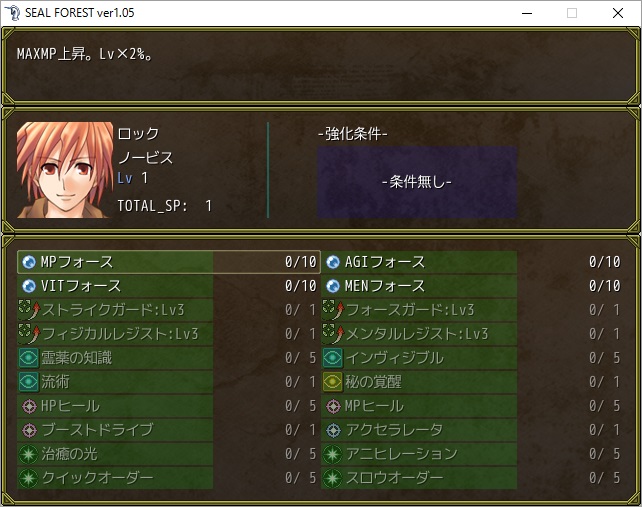Choose the MPヒール skill row
This screenshot has height=507, width=642.
pyautogui.click(x=472, y=406)
